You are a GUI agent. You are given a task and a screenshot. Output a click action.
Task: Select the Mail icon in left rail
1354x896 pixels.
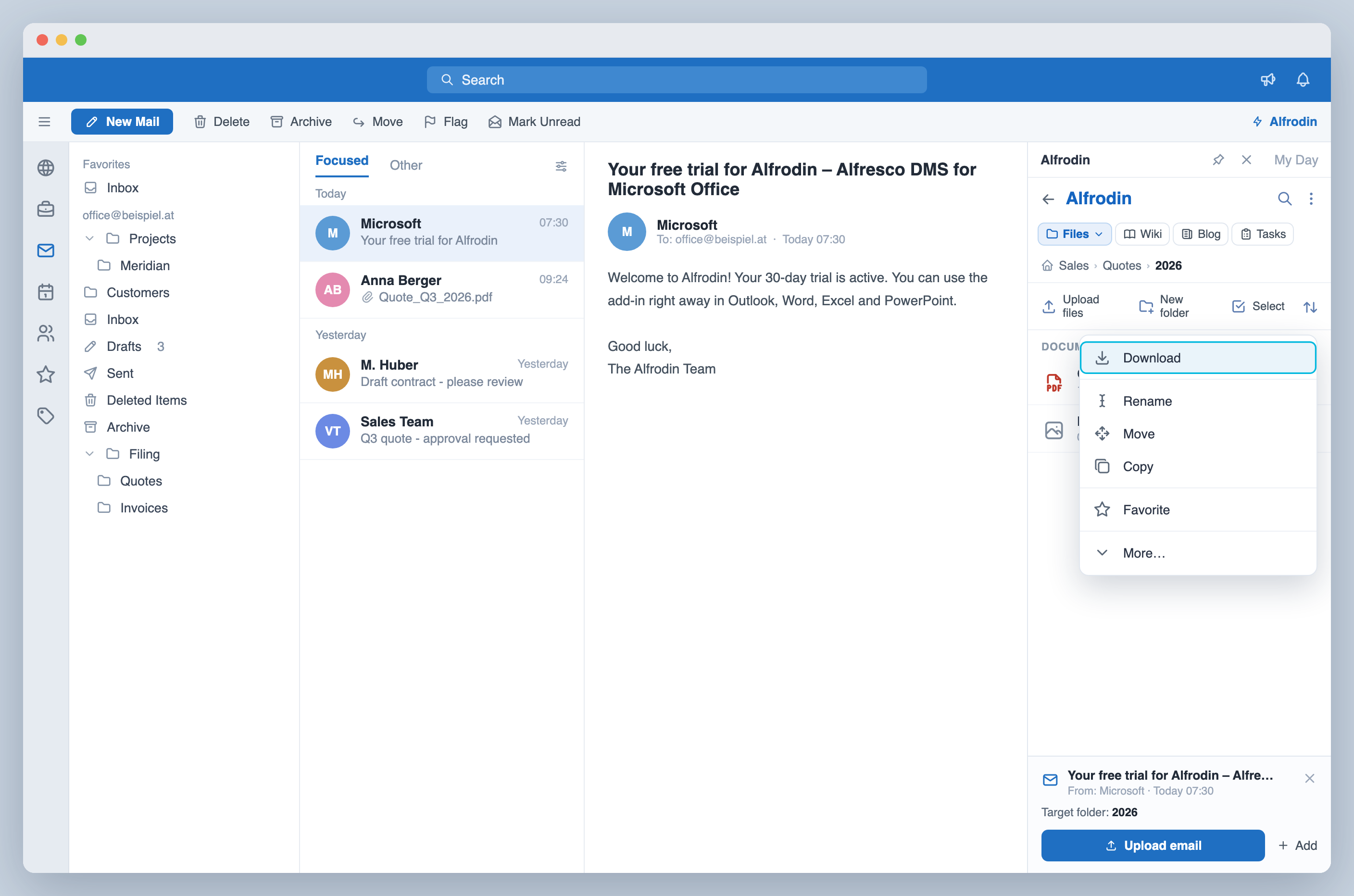46,250
